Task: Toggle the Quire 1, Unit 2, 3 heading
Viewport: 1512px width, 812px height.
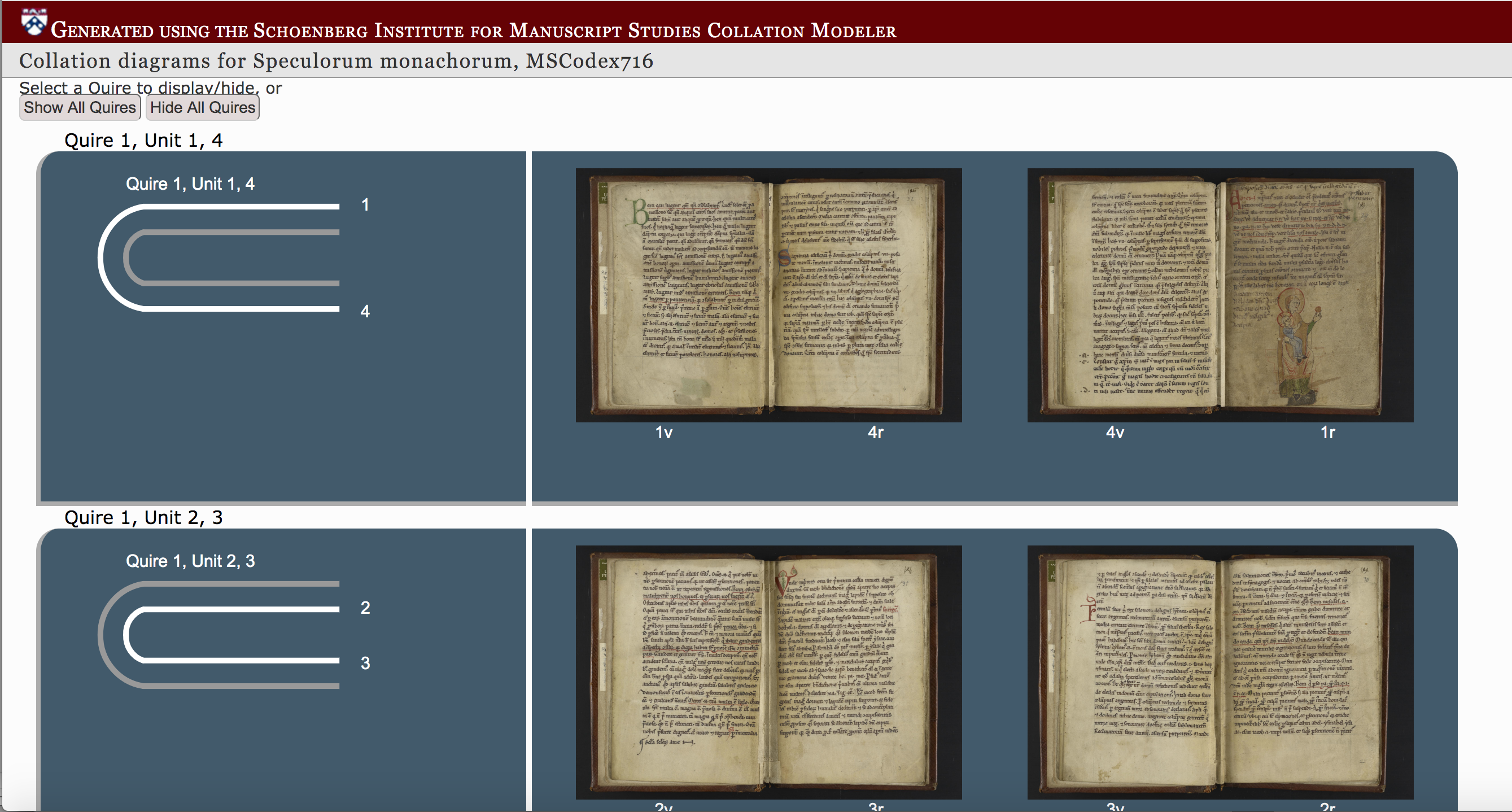Action: 143,517
